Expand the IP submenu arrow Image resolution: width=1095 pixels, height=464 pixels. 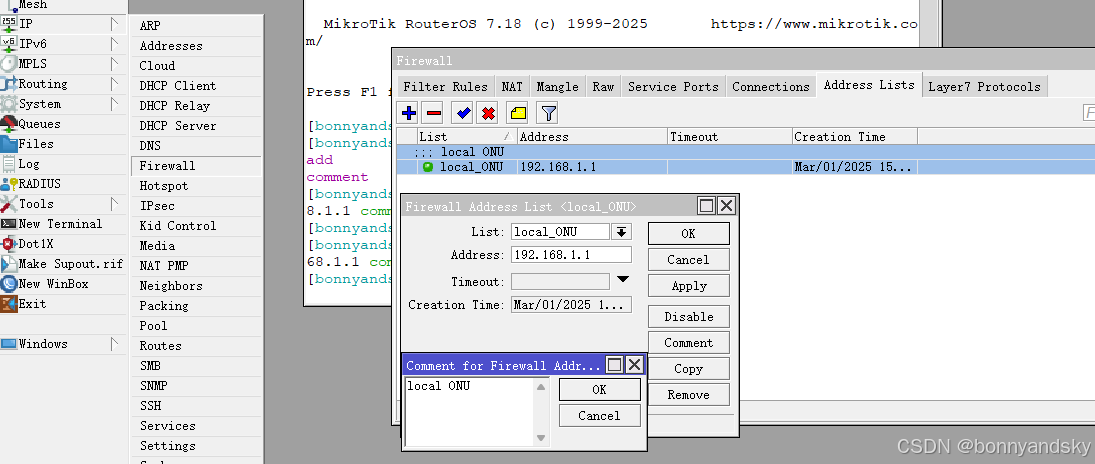coord(115,24)
